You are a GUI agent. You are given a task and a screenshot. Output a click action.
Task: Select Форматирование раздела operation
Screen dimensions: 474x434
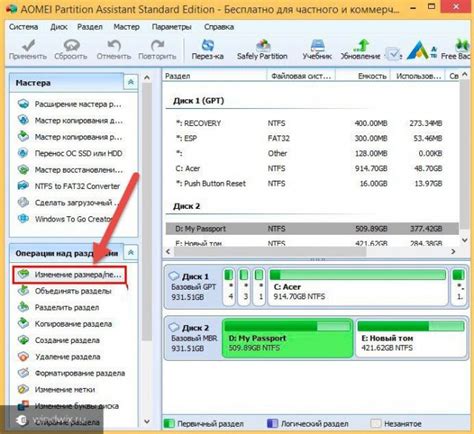click(71, 373)
